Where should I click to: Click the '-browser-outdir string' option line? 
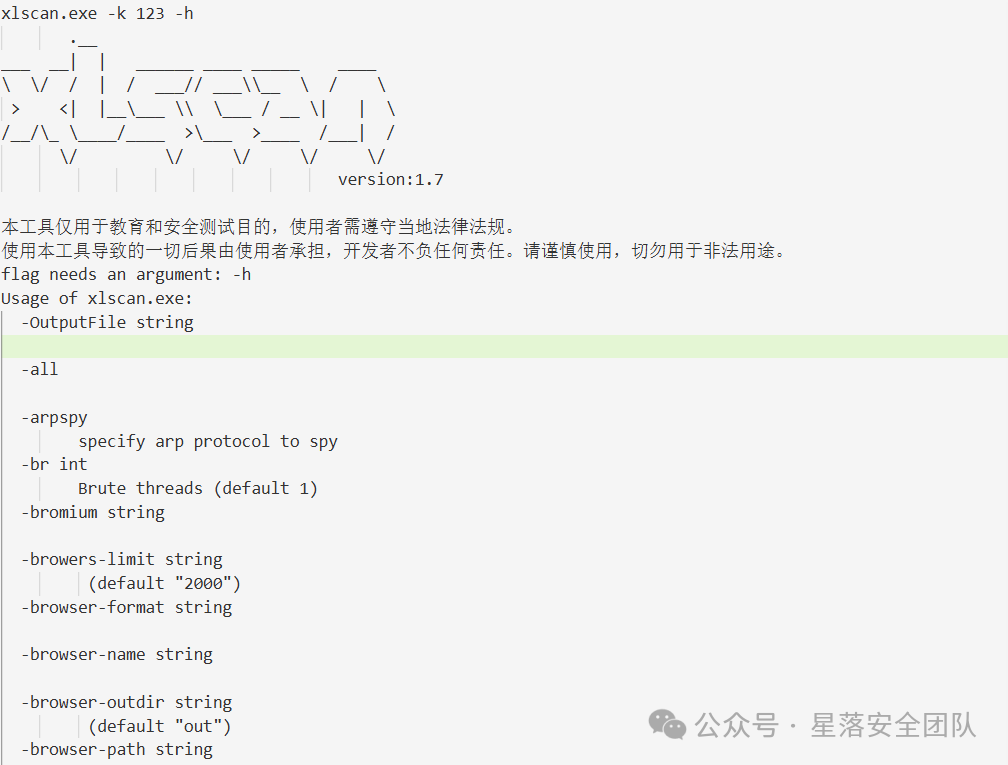(x=127, y=702)
